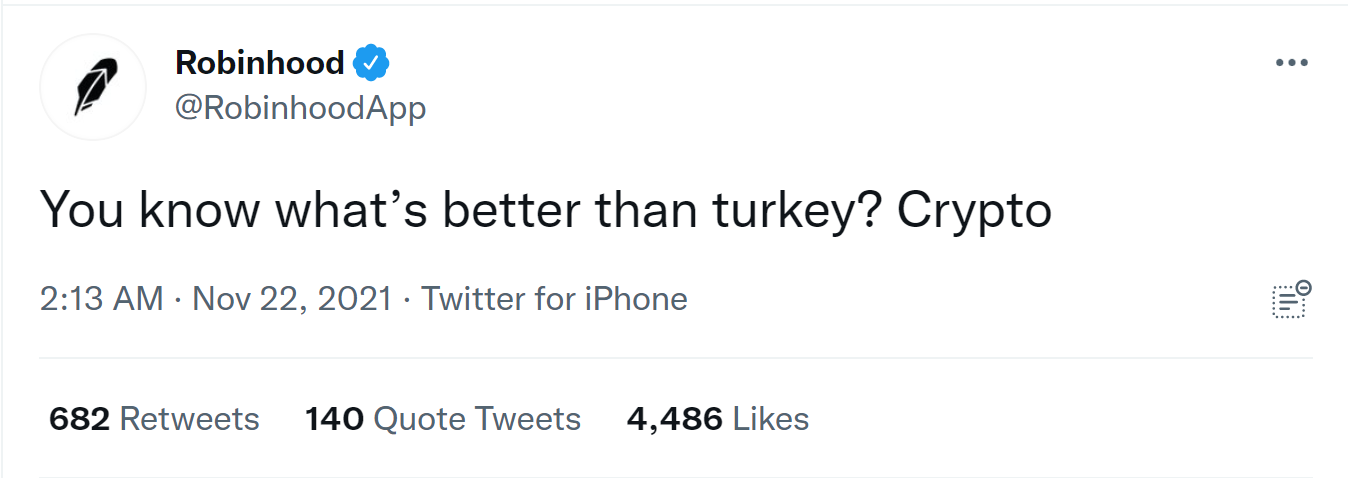Click the 140 quote count number
1348x478 pixels.
334,419
